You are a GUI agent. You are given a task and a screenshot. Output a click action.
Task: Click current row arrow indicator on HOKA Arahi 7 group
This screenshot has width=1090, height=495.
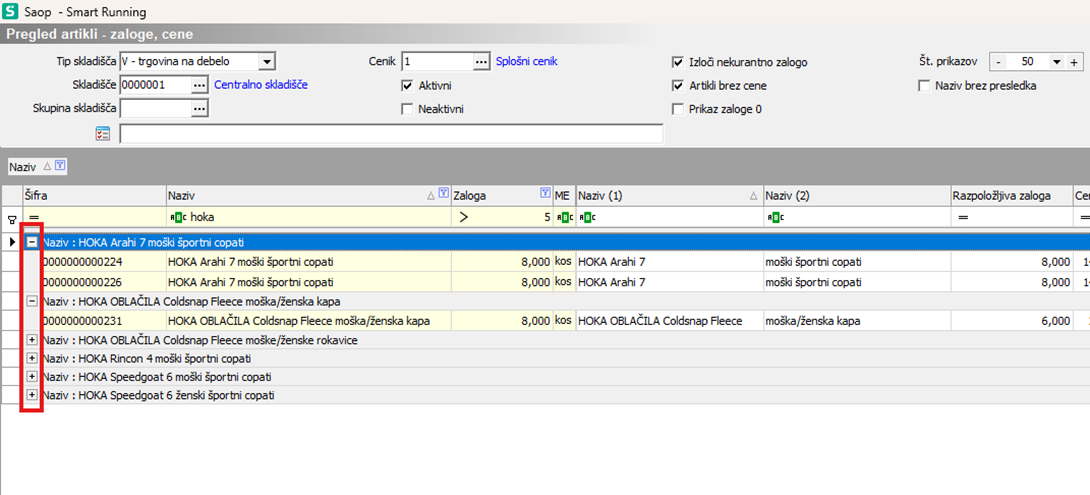tap(12, 242)
